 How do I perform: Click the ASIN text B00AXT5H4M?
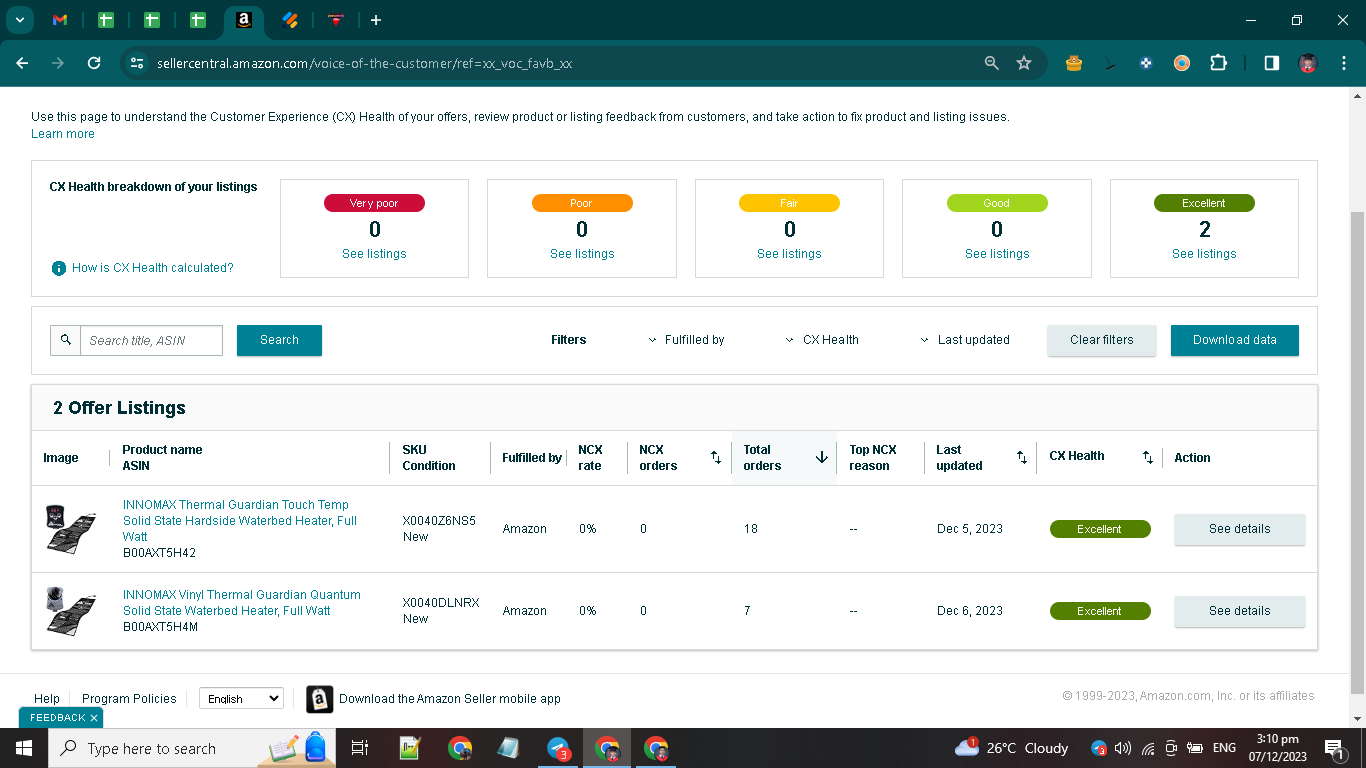(x=160, y=627)
